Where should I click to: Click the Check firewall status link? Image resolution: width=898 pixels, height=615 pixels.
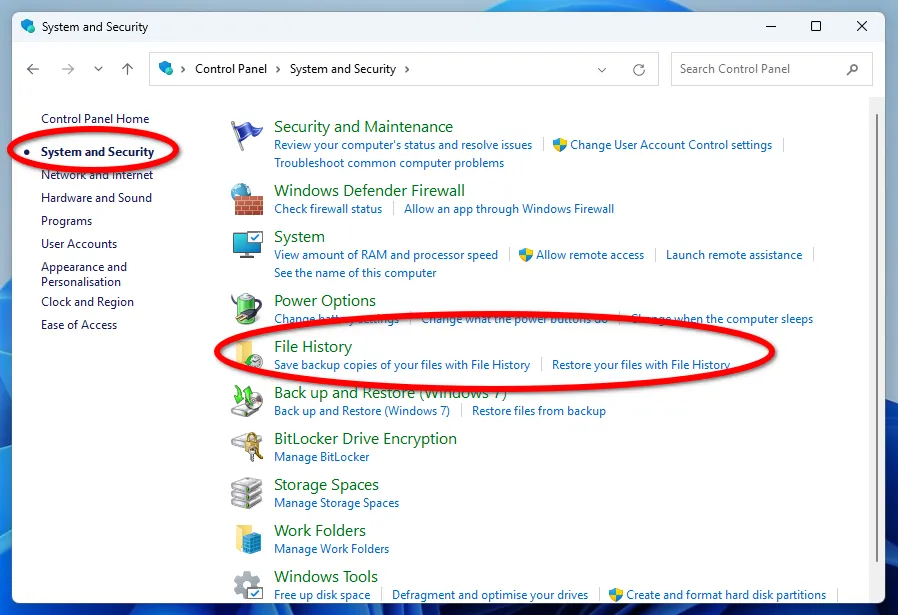tap(330, 209)
